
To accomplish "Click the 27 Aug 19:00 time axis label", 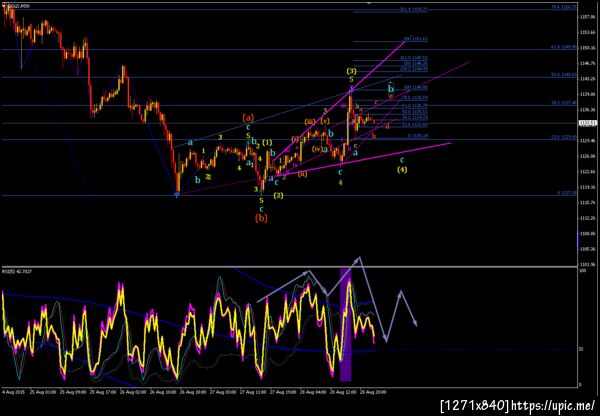I will [x=281, y=392].
